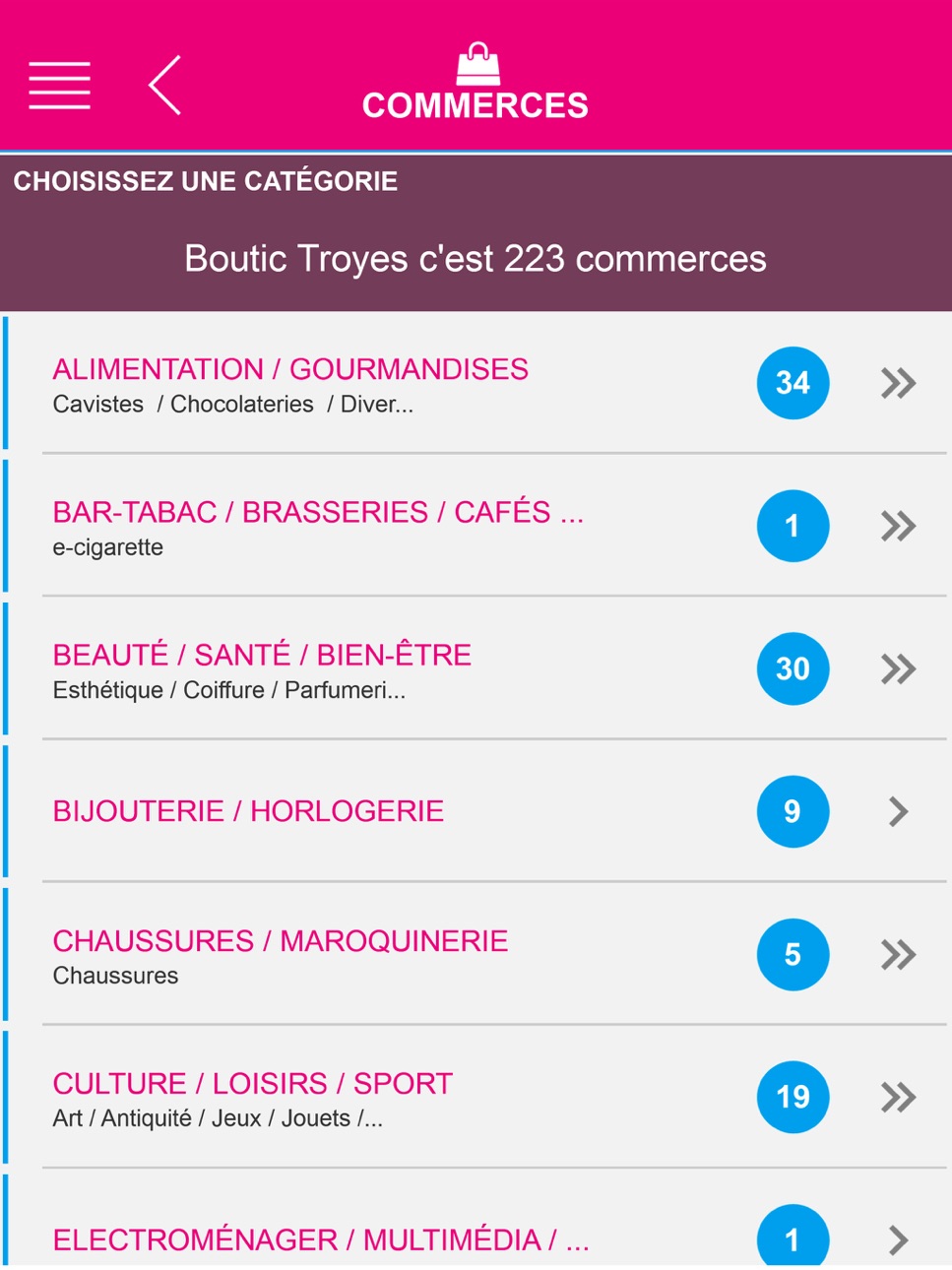Expand Alimentation / Gourmandises with double chevron
Image resolution: width=952 pixels, height=1270 pixels.
(x=898, y=383)
